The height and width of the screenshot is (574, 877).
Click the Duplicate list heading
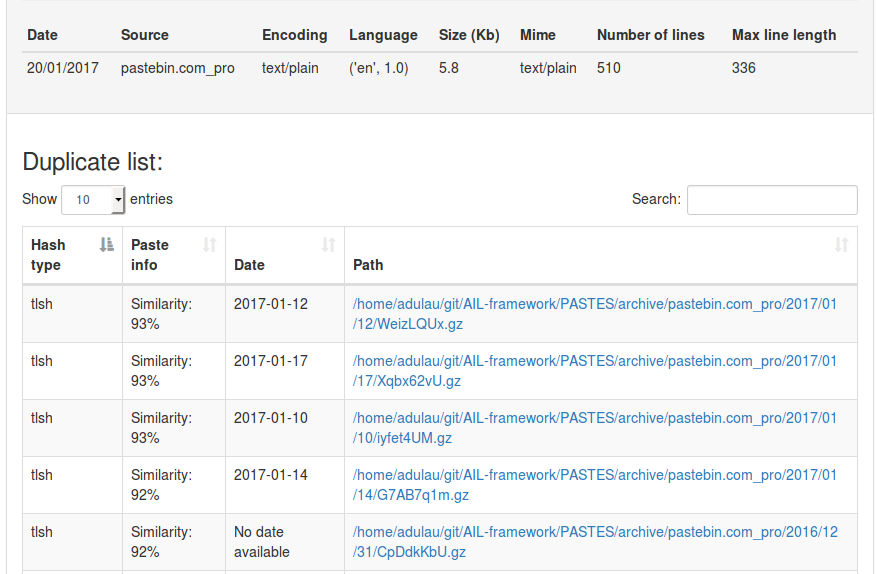(x=93, y=162)
